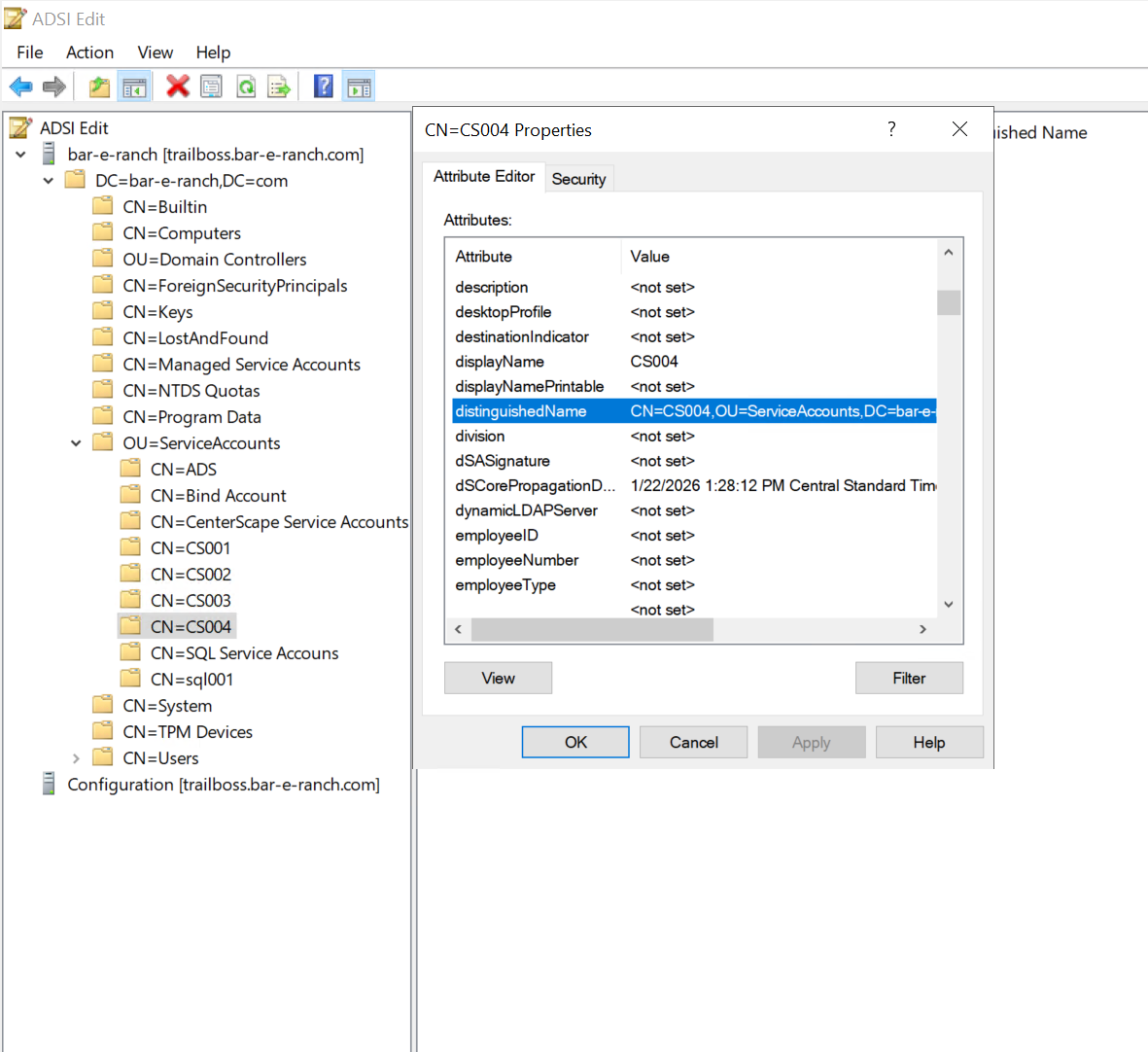The width and height of the screenshot is (1148, 1052).
Task: Select CN=CenterScape Service Accounts tree item
Action: (279, 522)
